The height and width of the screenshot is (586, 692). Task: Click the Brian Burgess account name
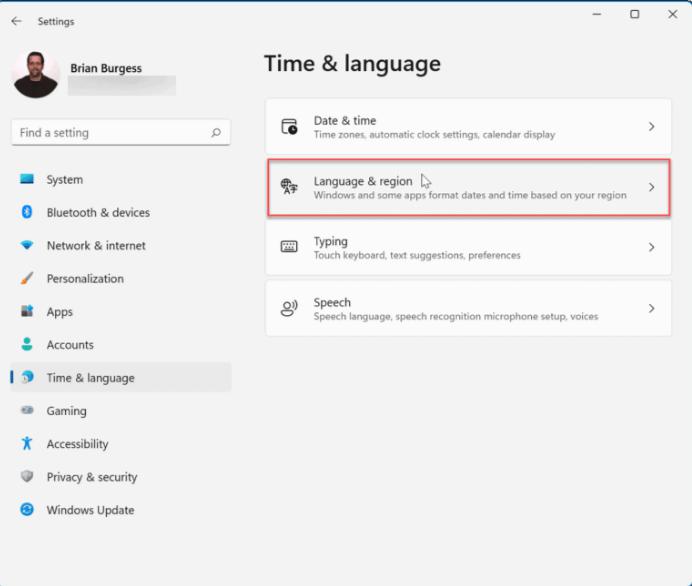pyautogui.click(x=106, y=68)
